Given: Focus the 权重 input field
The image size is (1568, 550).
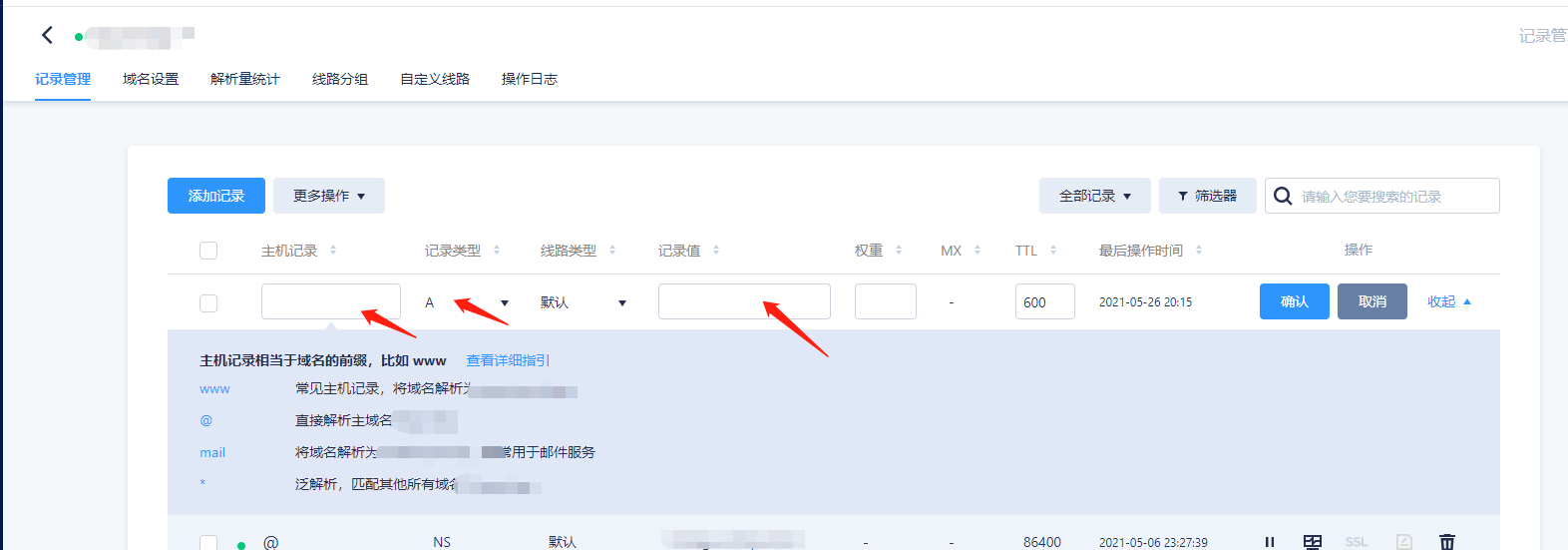Looking at the screenshot, I should click(886, 301).
